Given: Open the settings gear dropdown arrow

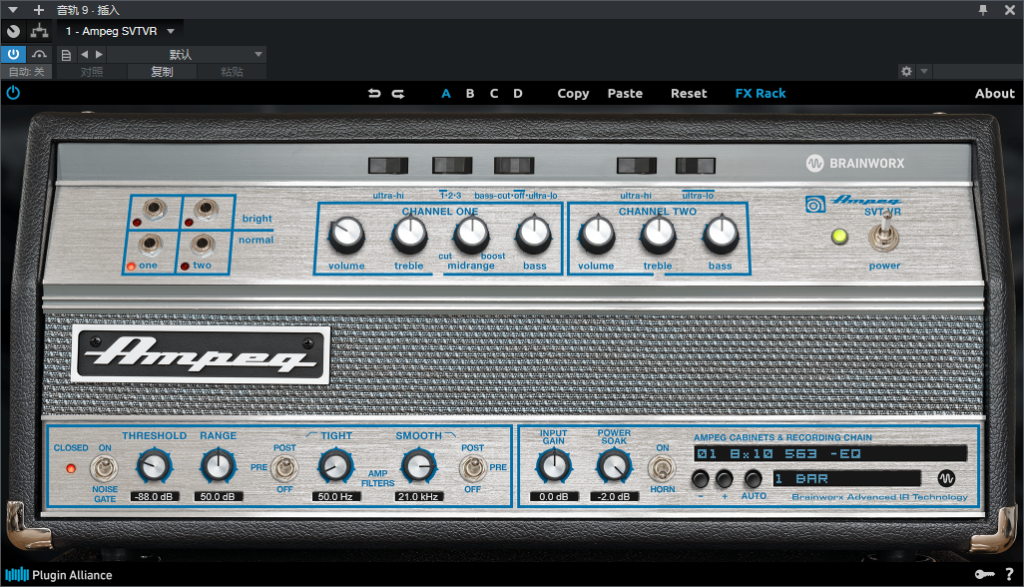Looking at the screenshot, I should 924,71.
